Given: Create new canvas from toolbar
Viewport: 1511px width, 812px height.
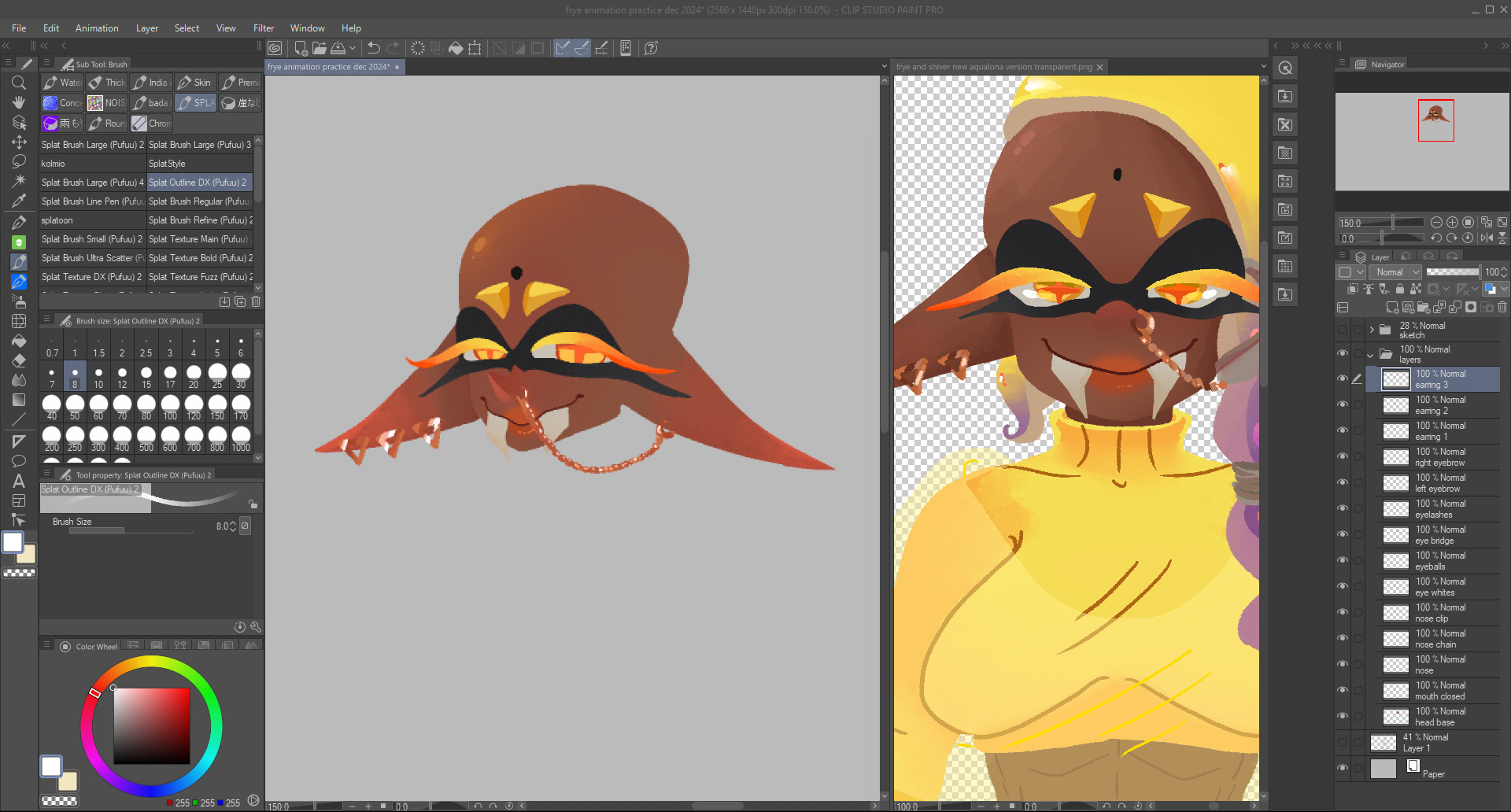Looking at the screenshot, I should [301, 48].
